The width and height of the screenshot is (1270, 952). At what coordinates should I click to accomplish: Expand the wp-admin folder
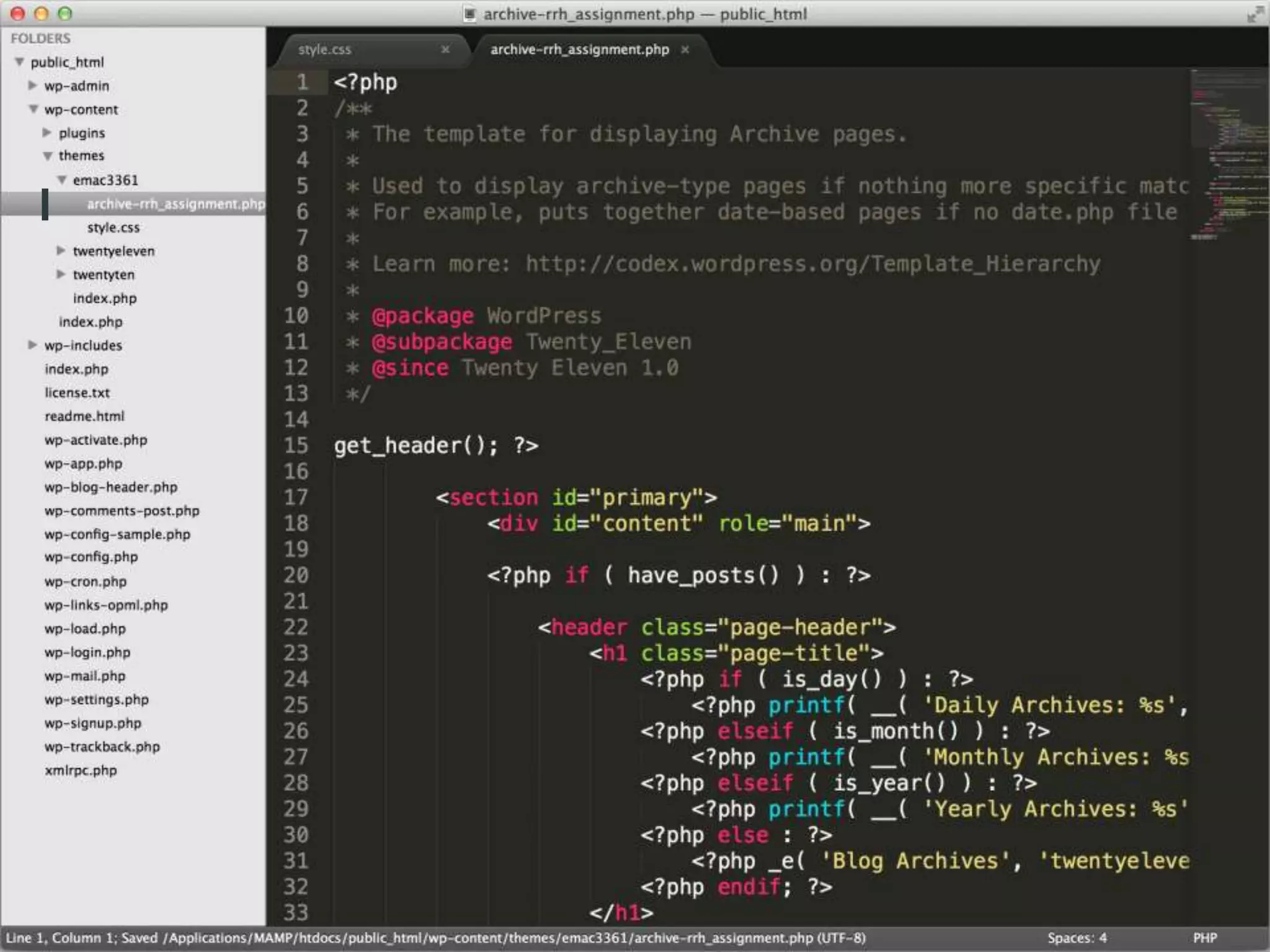33,86
